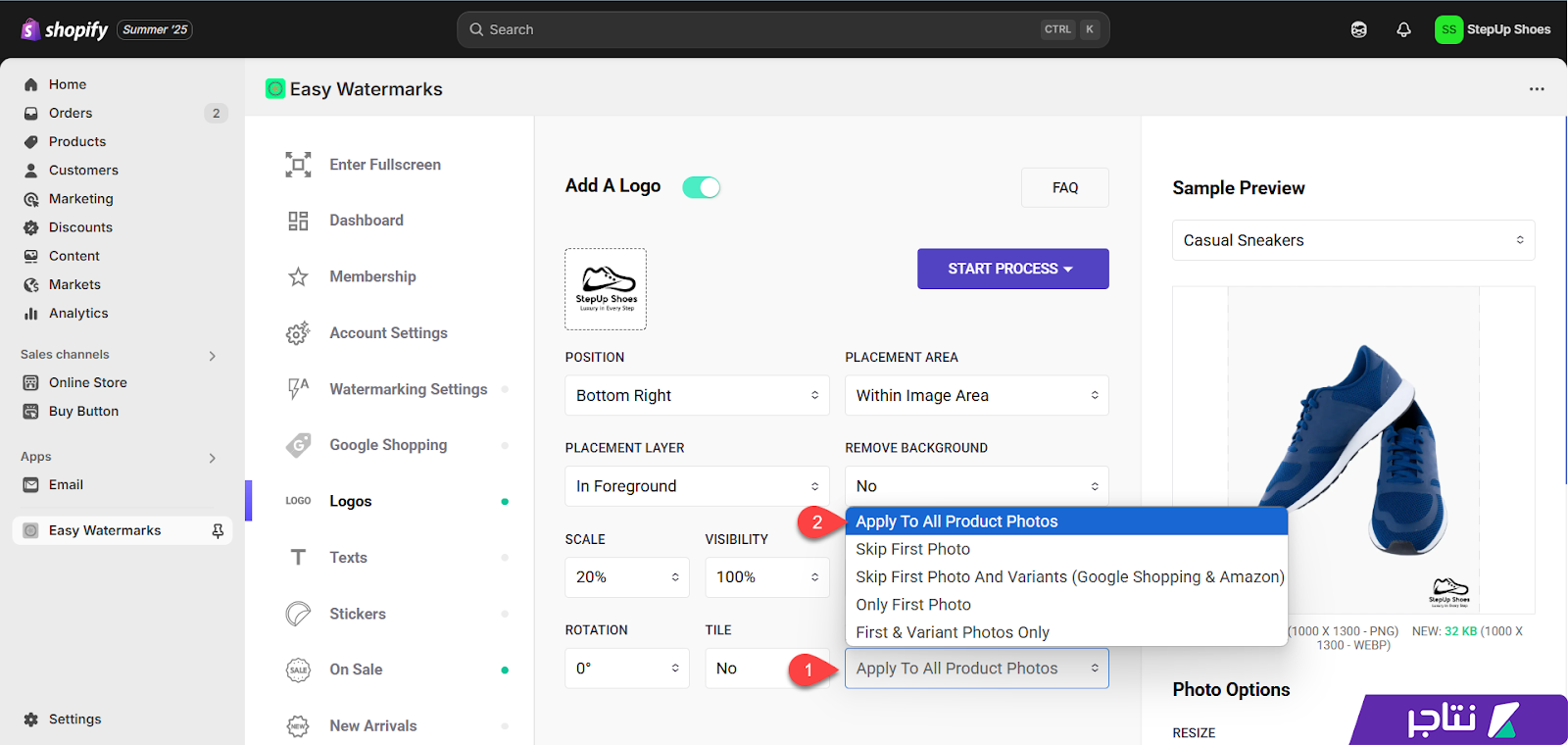Click the Markets globe icon

click(31, 284)
